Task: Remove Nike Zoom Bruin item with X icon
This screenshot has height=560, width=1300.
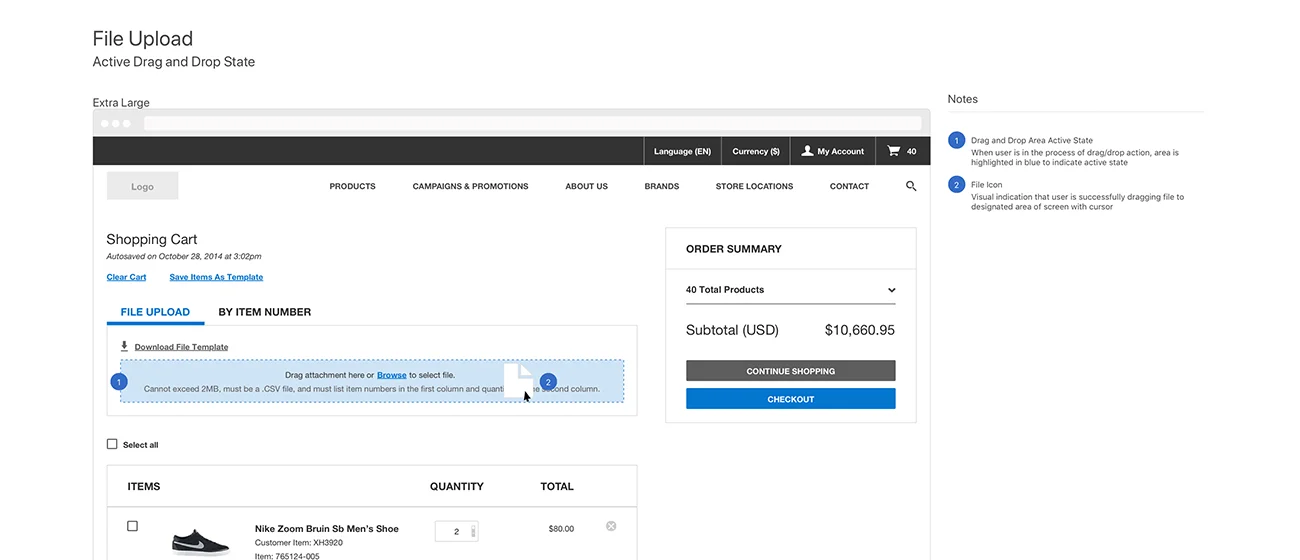Action: point(611,526)
